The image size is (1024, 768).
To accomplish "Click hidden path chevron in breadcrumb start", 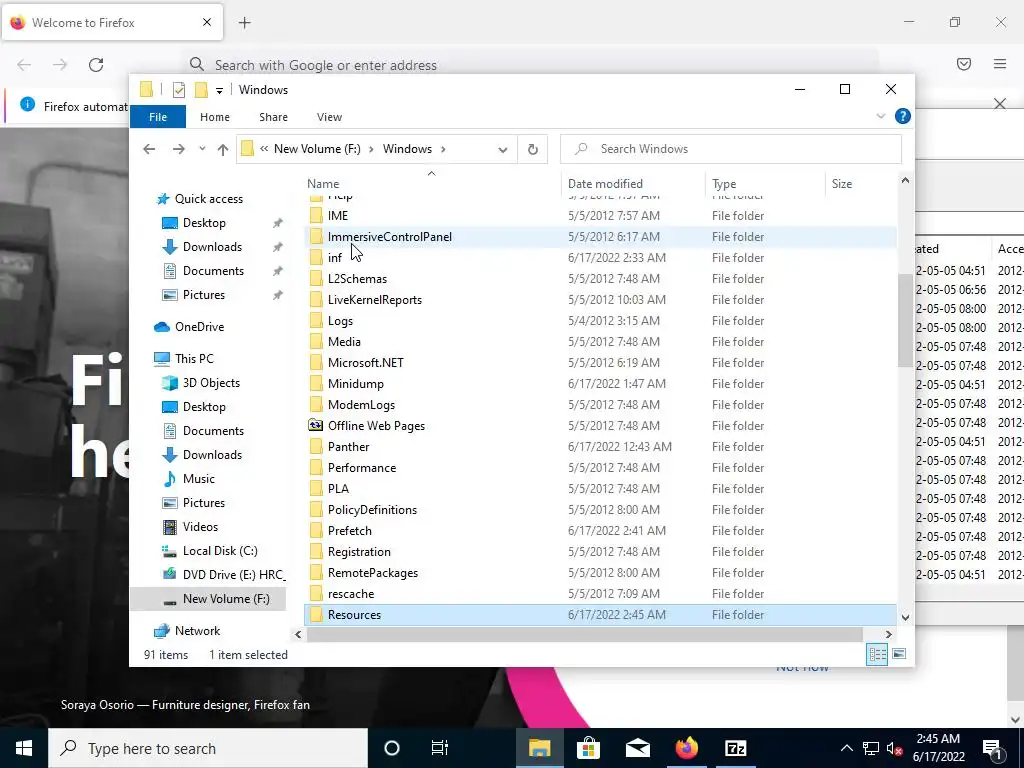I will 264,149.
